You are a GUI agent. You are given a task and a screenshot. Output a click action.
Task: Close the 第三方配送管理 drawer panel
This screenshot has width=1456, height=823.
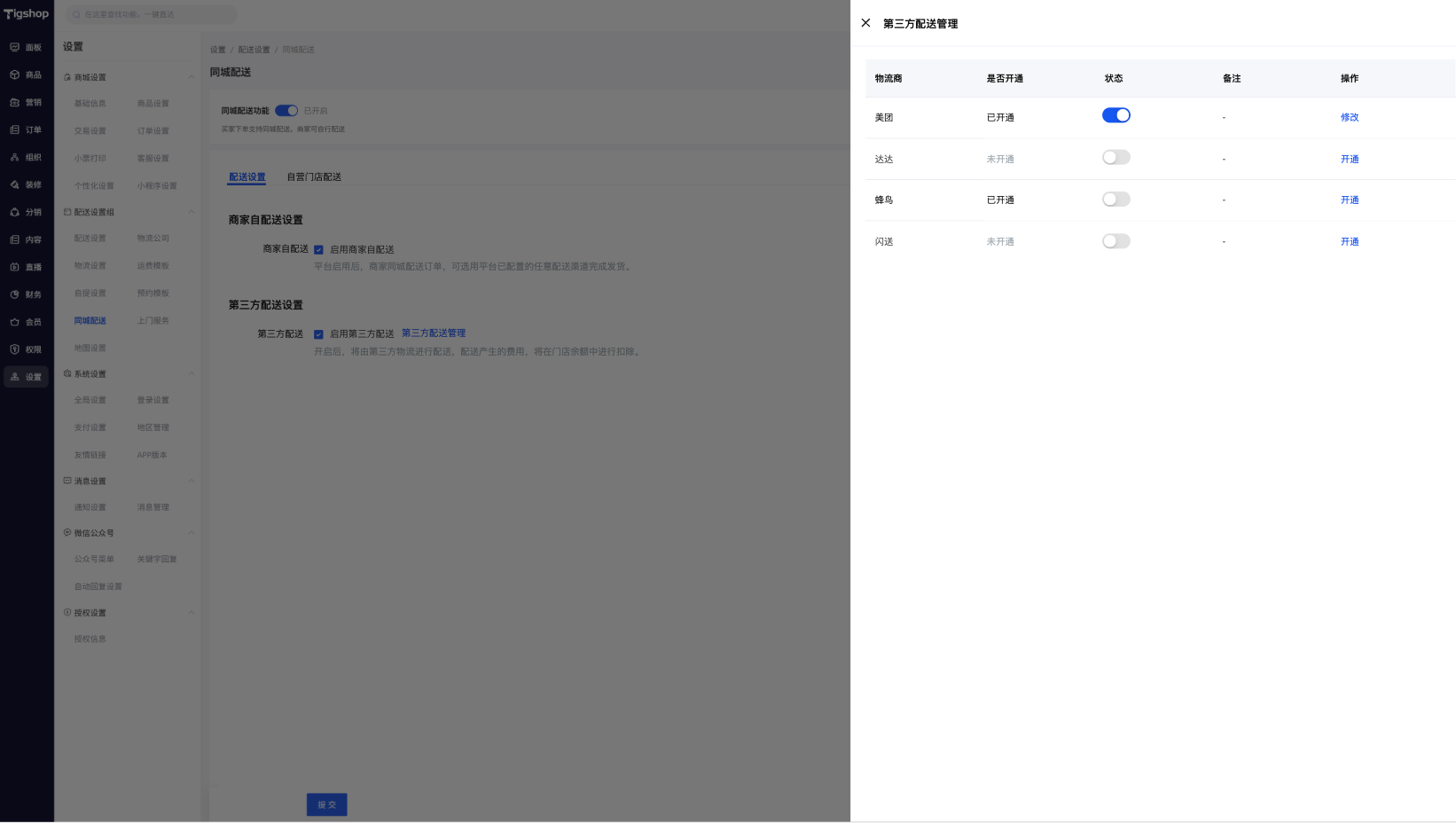pyautogui.click(x=865, y=23)
